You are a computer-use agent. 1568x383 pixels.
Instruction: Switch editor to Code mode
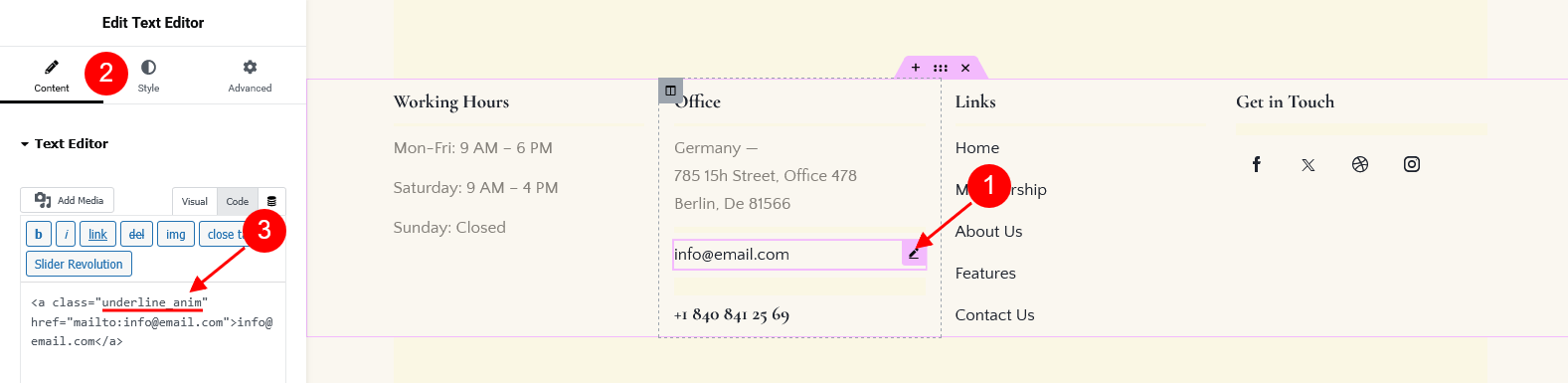click(237, 201)
